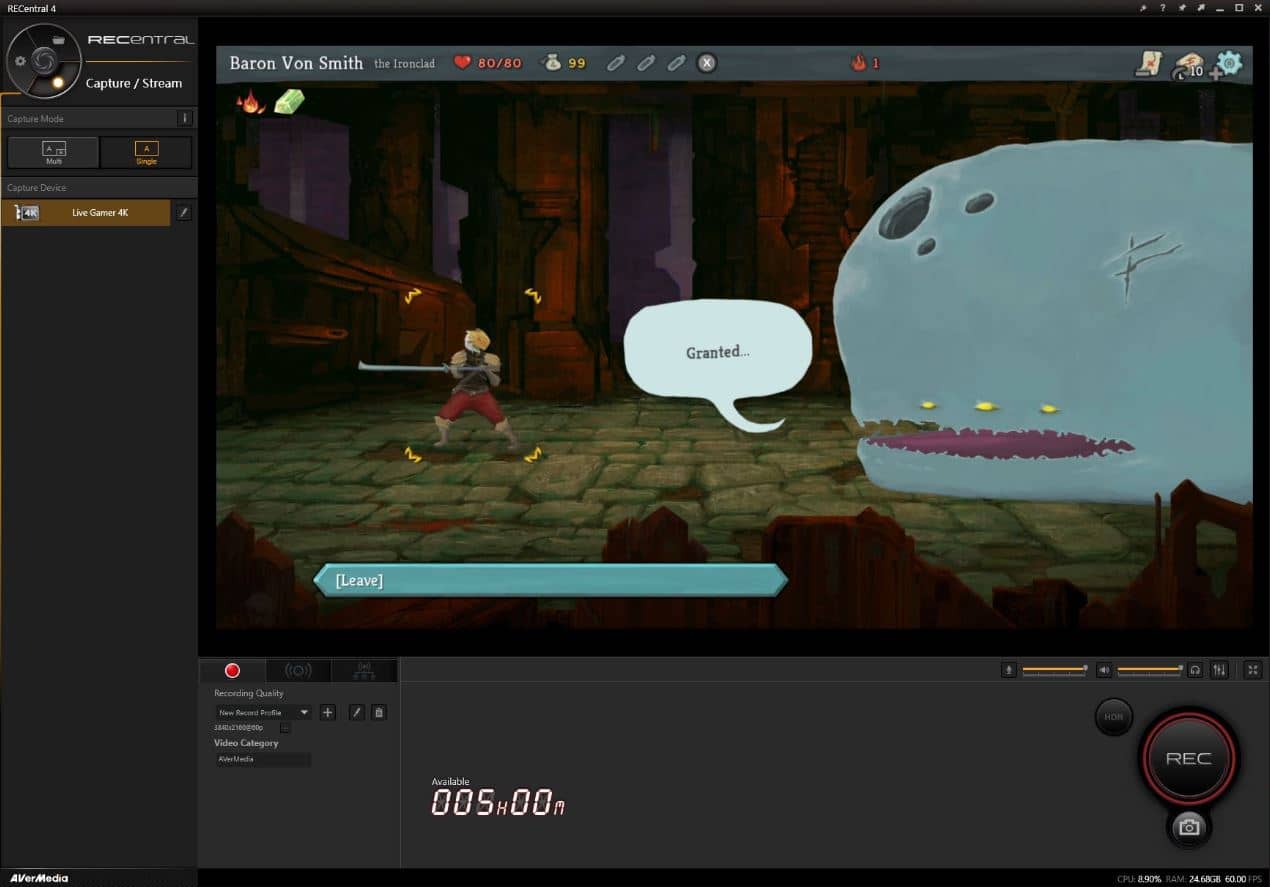
Task: Take a snapshot with the camera icon
Action: (1188, 827)
